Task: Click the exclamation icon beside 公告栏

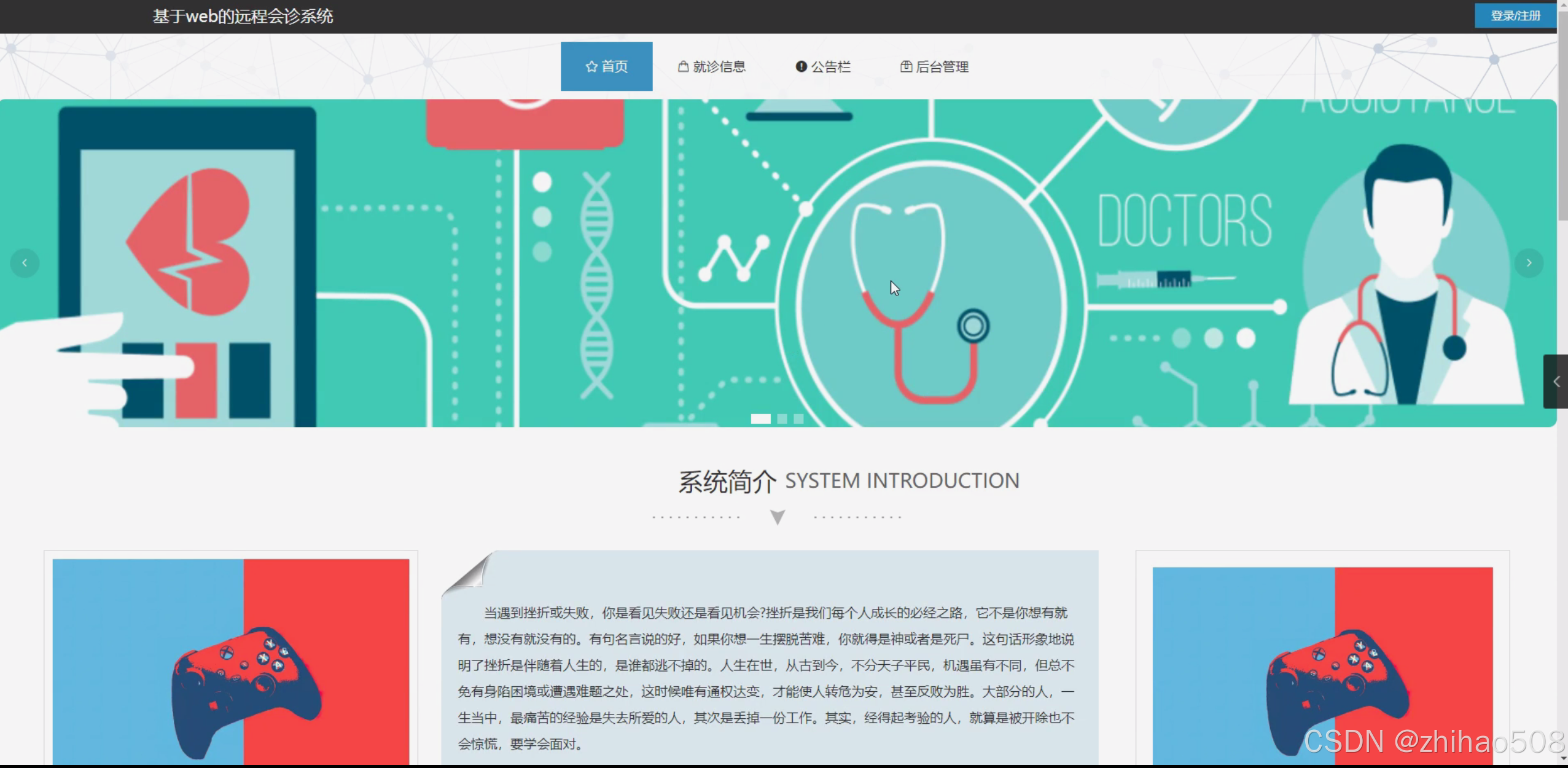Action: (x=801, y=66)
